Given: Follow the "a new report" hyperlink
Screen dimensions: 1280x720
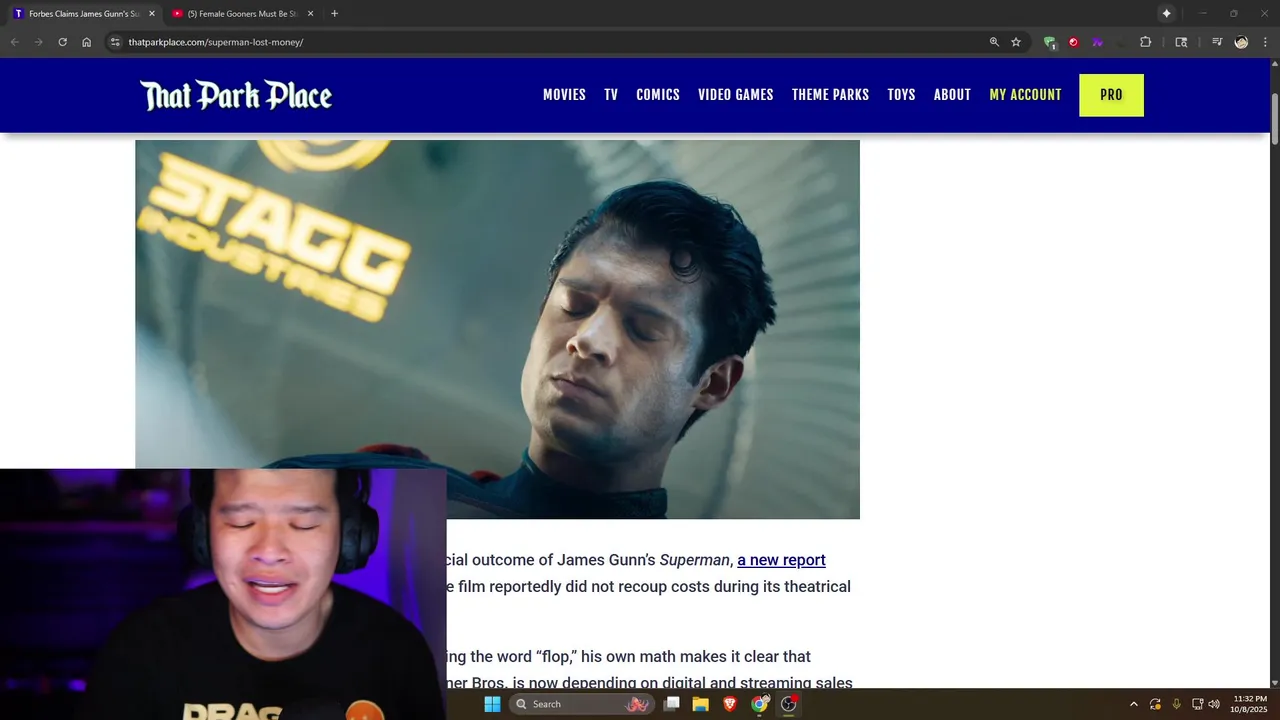Looking at the screenshot, I should pos(781,560).
